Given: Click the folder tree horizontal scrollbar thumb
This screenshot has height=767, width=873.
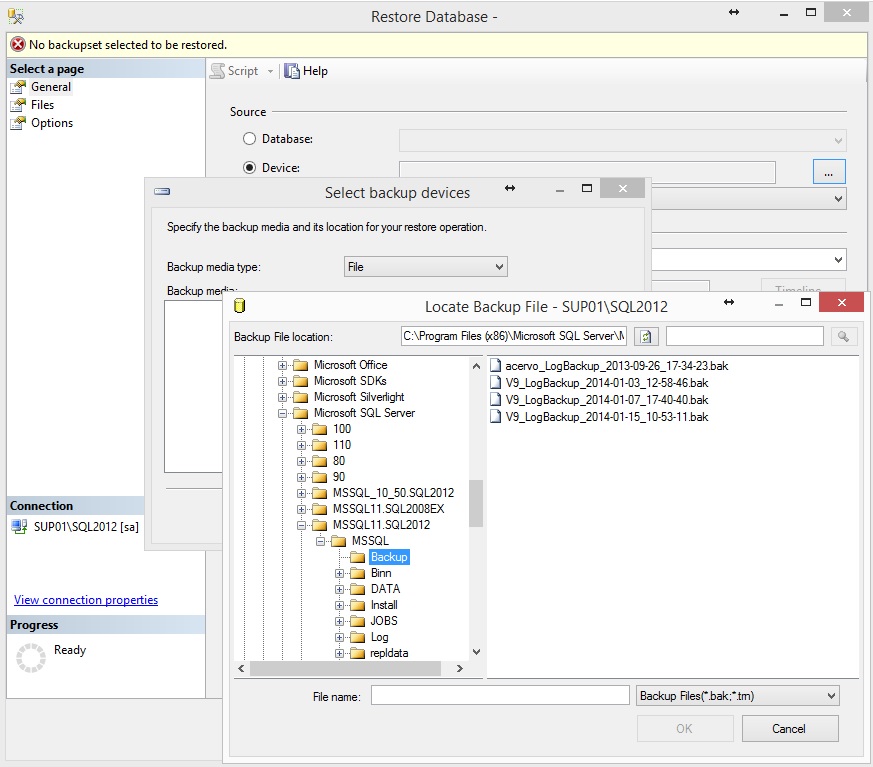Looking at the screenshot, I should click(x=345, y=668).
